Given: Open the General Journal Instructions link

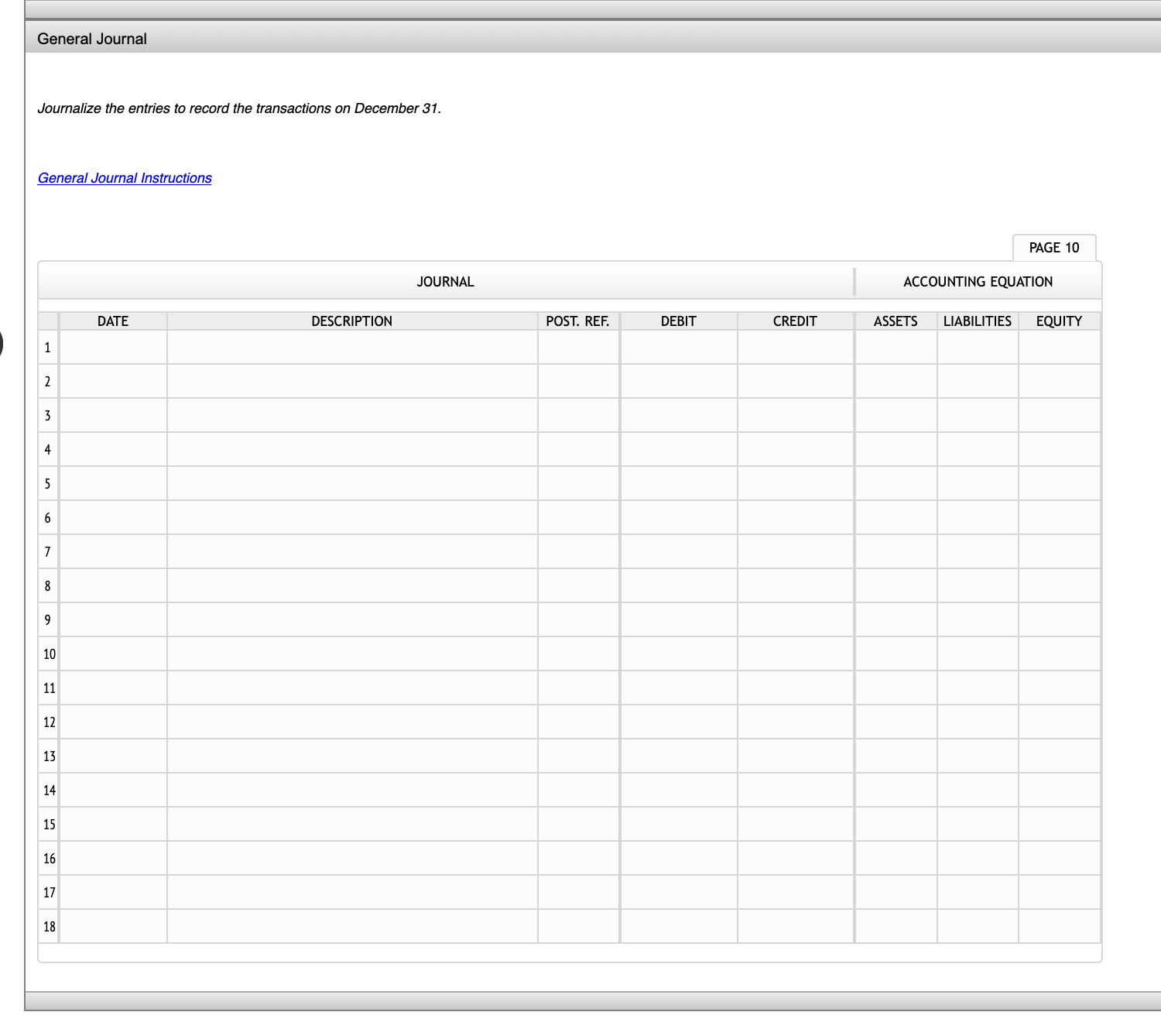Looking at the screenshot, I should (124, 178).
